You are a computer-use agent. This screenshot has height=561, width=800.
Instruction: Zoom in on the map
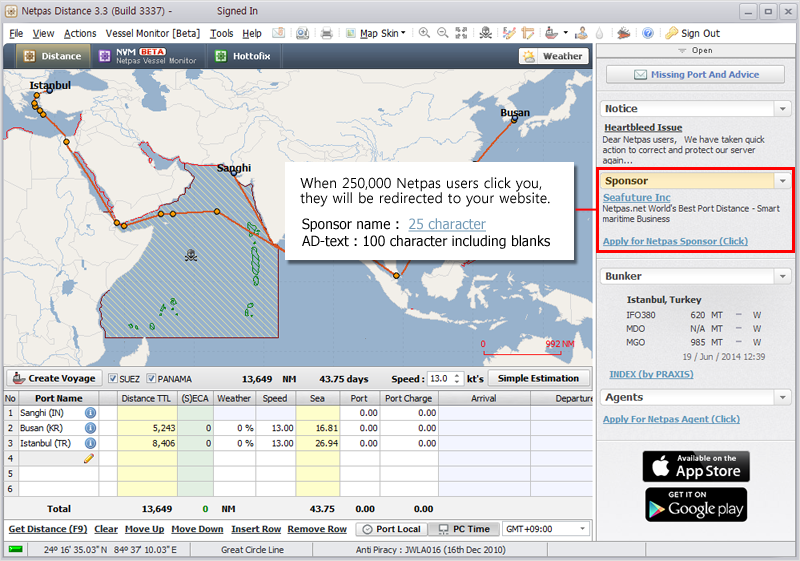424,33
